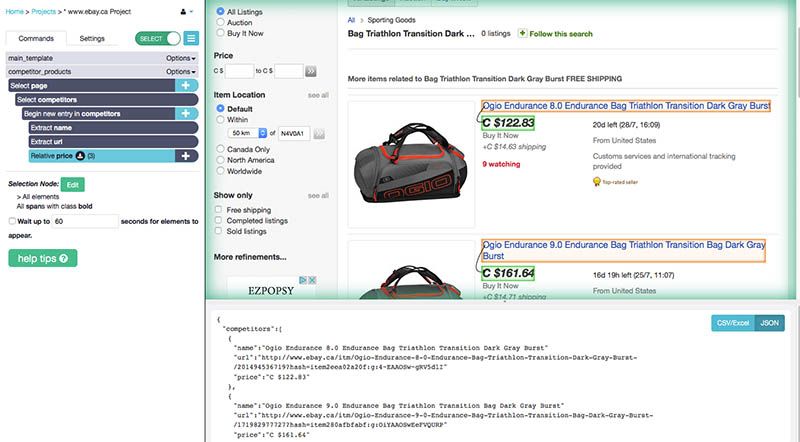The image size is (800, 442).
Task: Enable Free shipping filter
Action: pyautogui.click(x=218, y=210)
